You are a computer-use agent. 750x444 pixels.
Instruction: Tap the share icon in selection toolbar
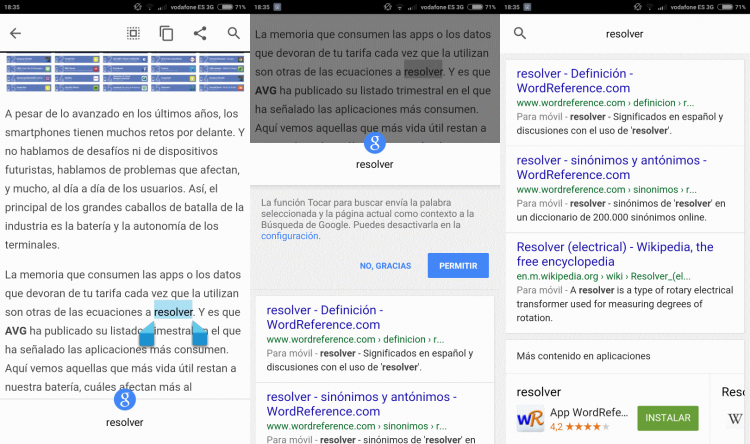(200, 33)
